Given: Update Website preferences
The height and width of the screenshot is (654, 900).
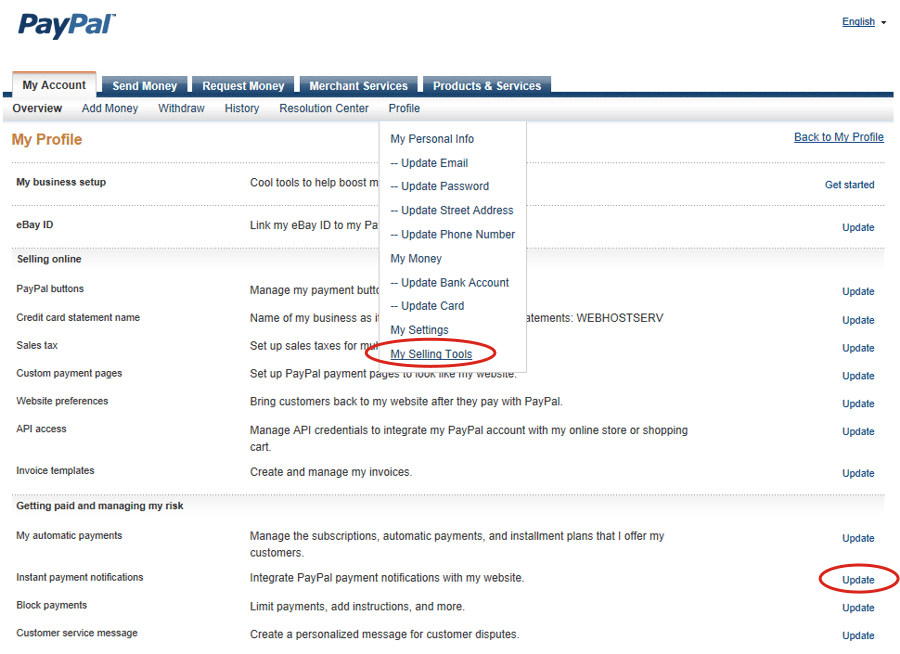Looking at the screenshot, I should pos(858,404).
